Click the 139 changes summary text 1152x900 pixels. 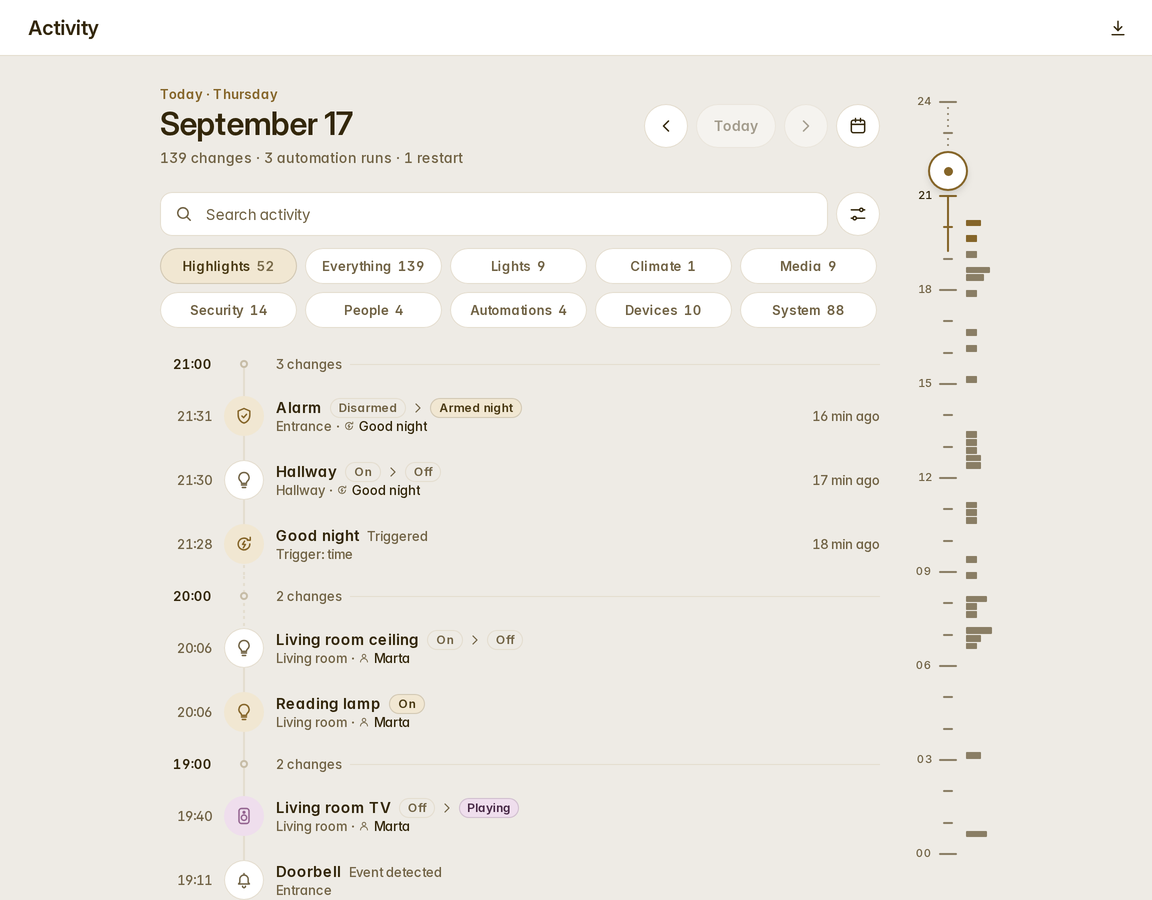coord(206,158)
